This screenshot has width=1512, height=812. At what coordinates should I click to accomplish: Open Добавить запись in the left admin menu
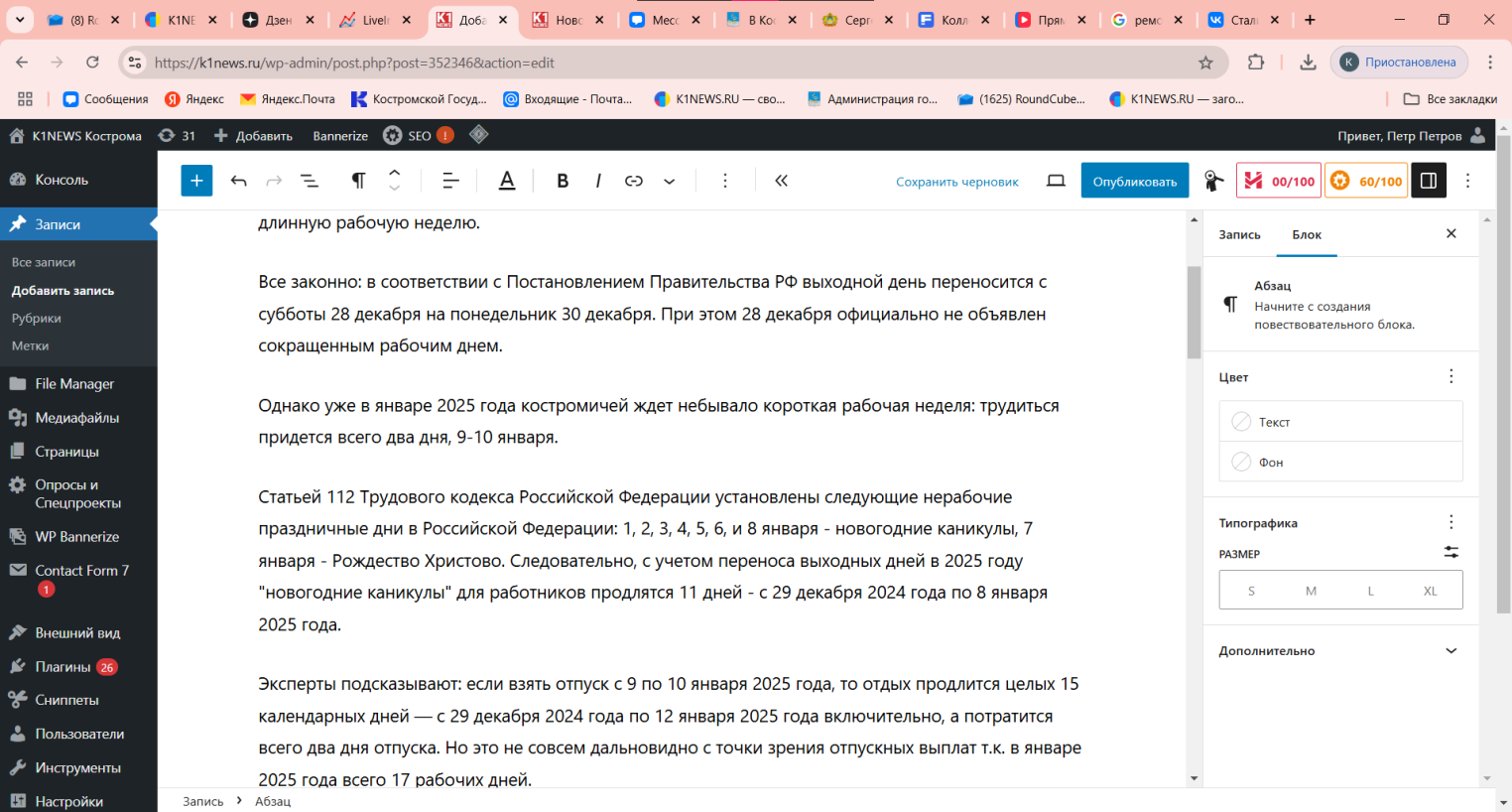tap(63, 290)
